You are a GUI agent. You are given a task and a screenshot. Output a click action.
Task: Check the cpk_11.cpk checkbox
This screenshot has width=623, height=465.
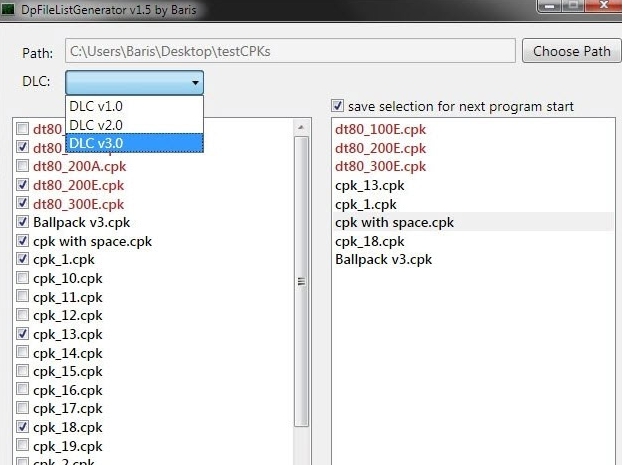point(22,296)
